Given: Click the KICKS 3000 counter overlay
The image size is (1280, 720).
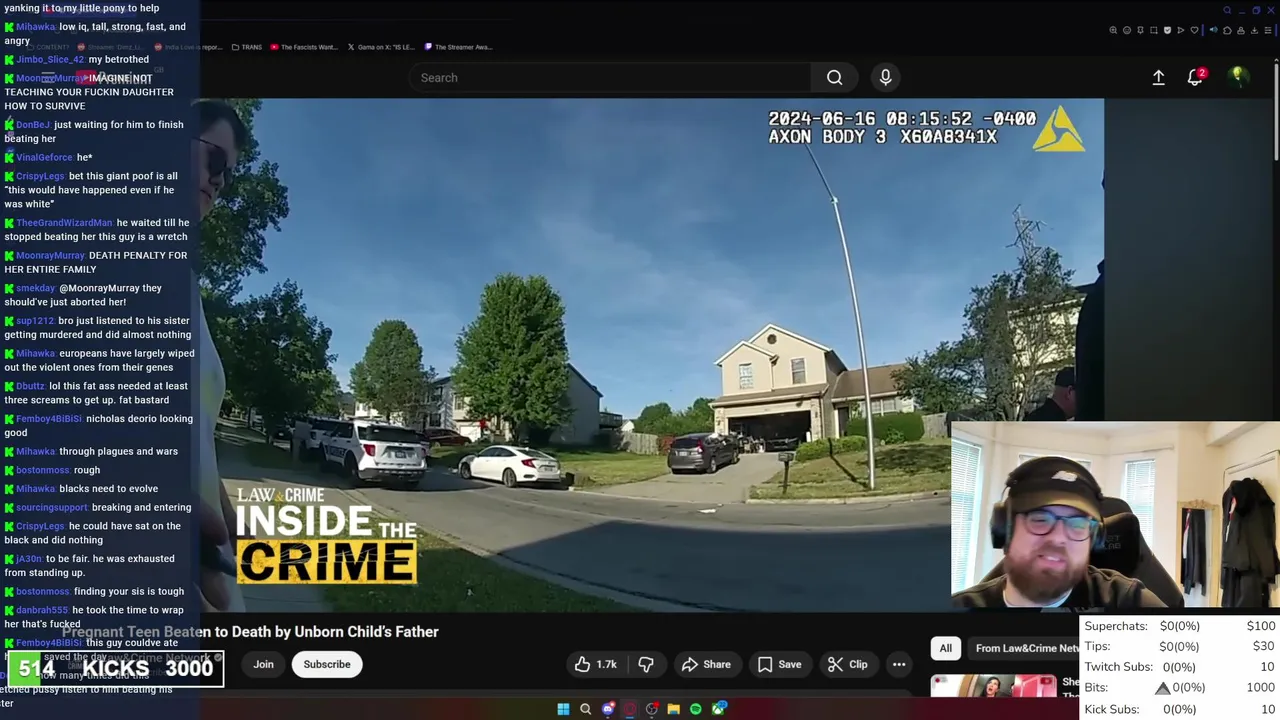Looking at the screenshot, I should click(x=115, y=669).
